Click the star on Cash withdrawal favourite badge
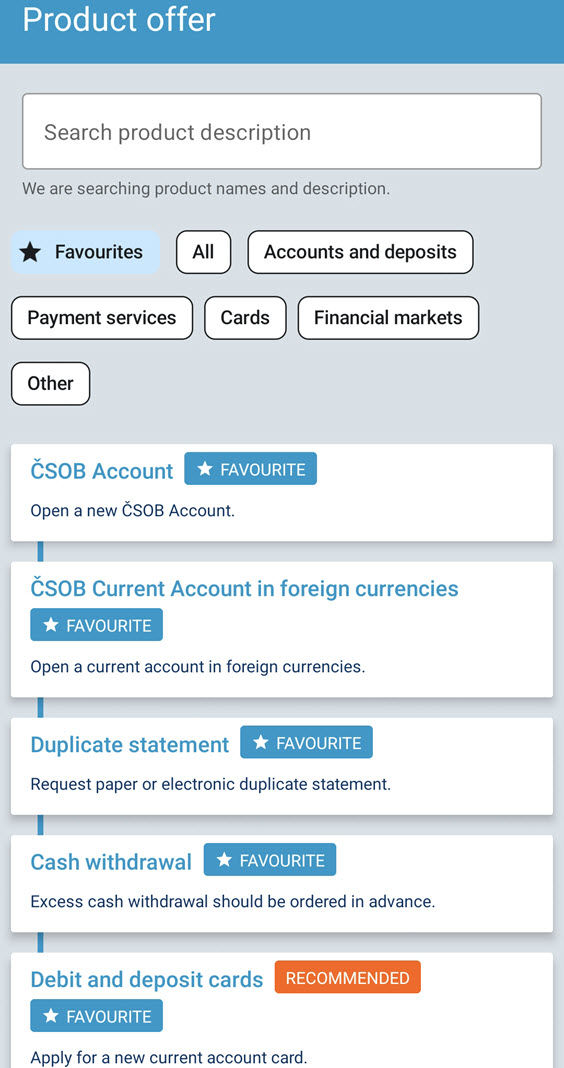The height and width of the screenshot is (1068, 564). tap(223, 860)
